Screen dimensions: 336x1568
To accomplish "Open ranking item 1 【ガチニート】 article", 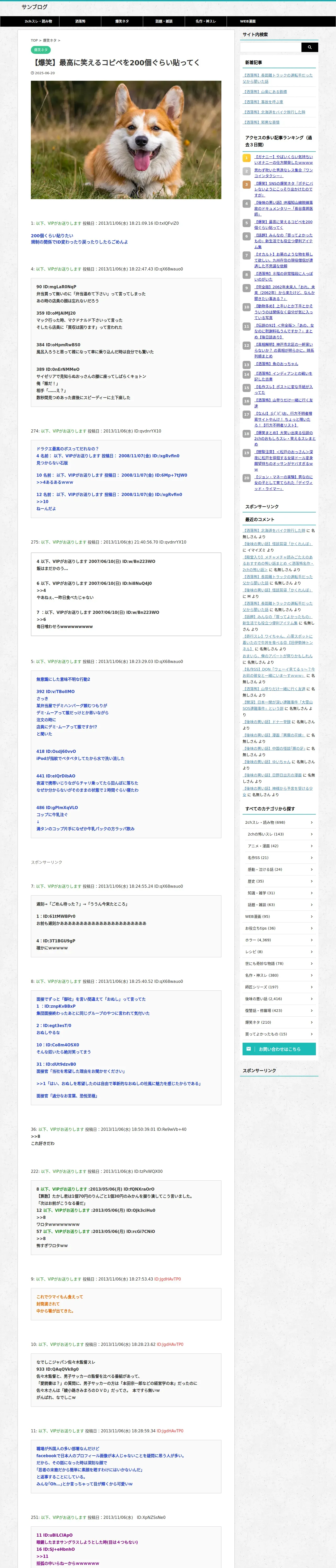I will pyautogui.click(x=284, y=159).
